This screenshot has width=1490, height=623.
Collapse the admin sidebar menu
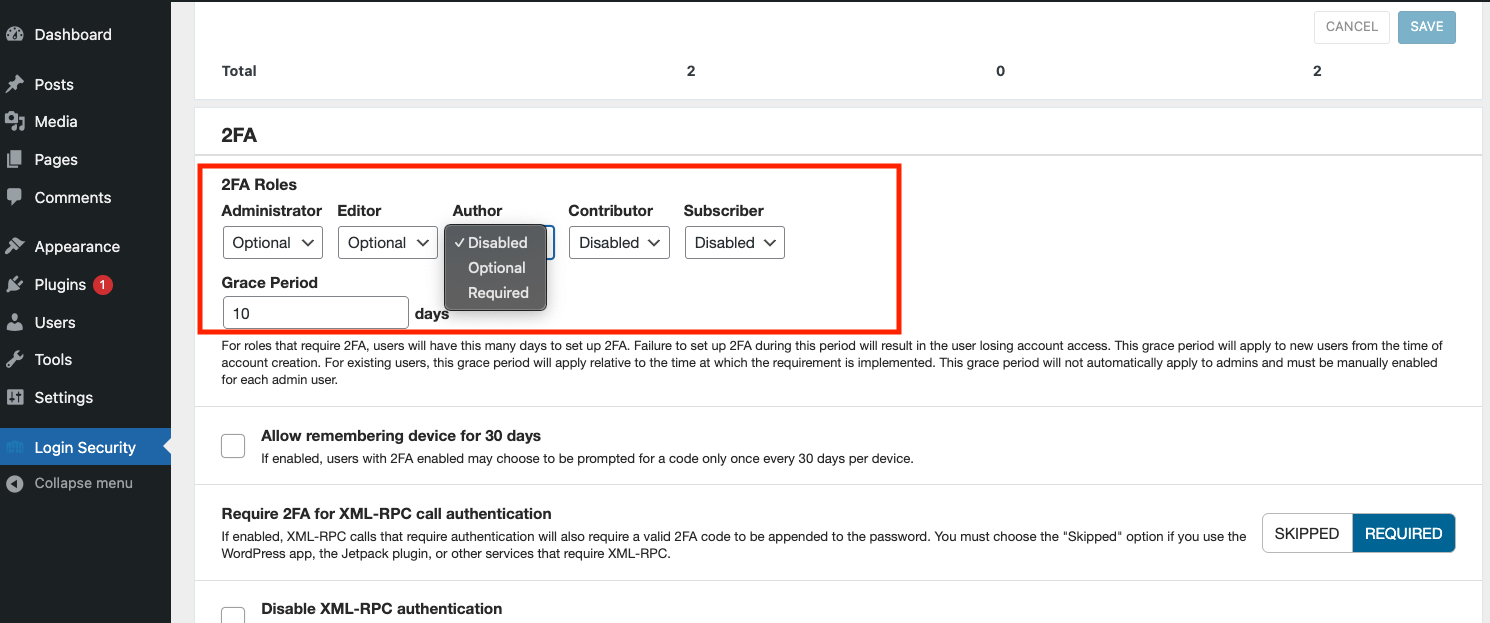click(x=83, y=483)
